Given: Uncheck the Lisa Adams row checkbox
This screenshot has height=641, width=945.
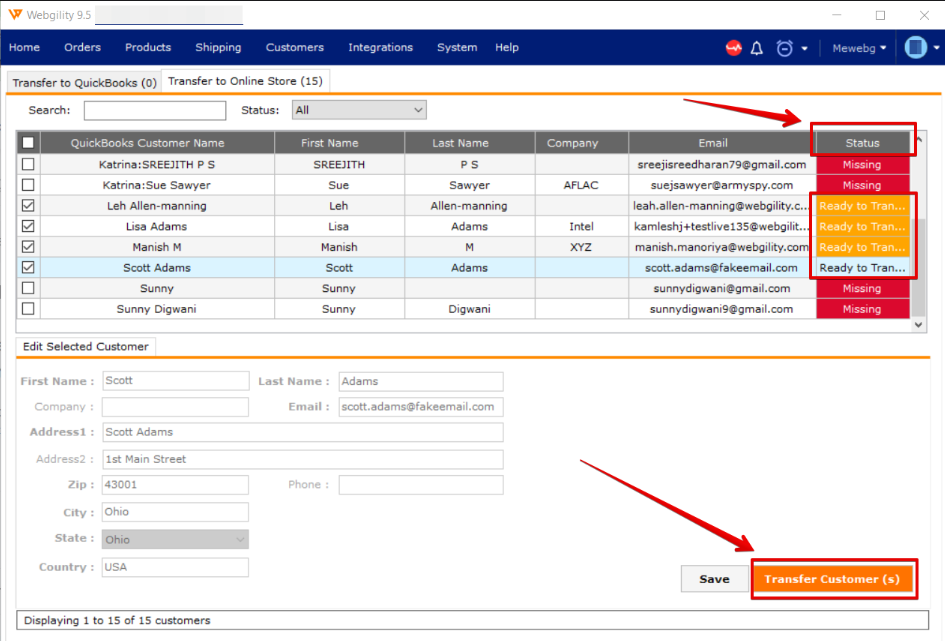Looking at the screenshot, I should tap(28, 226).
